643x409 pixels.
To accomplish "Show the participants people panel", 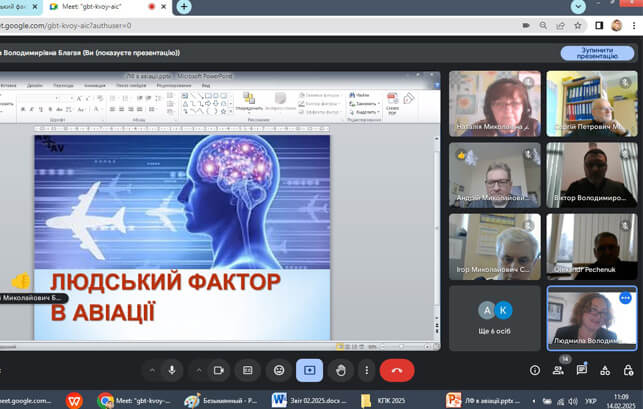I will [558, 370].
